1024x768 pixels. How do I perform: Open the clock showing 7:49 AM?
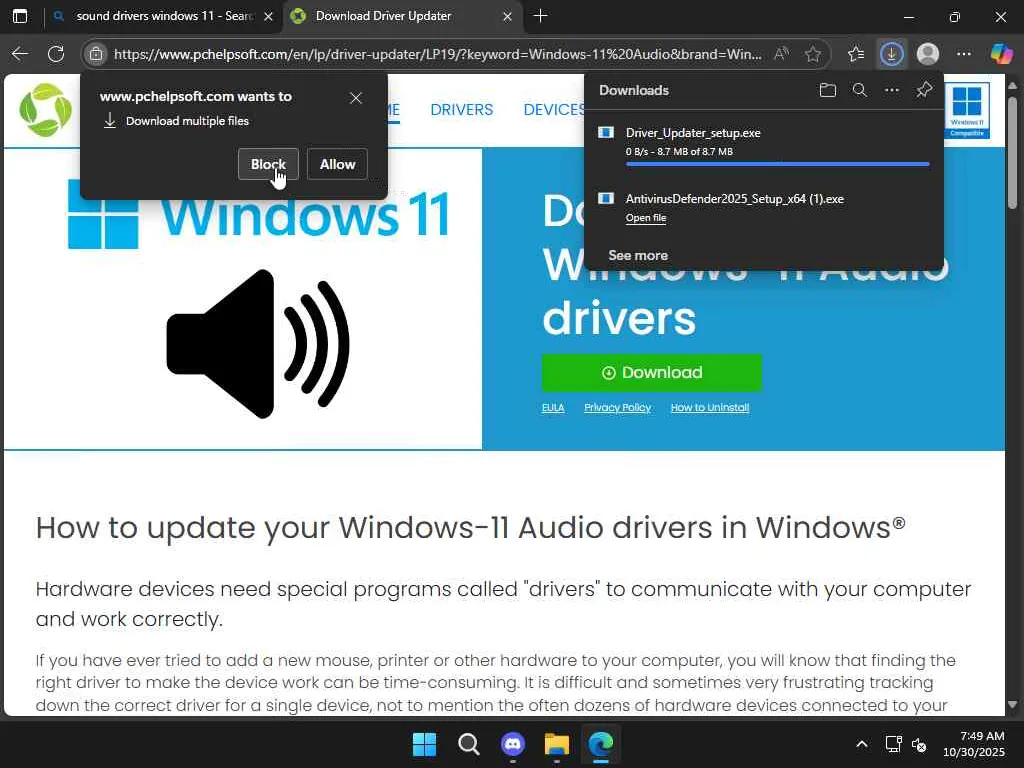click(x=974, y=744)
